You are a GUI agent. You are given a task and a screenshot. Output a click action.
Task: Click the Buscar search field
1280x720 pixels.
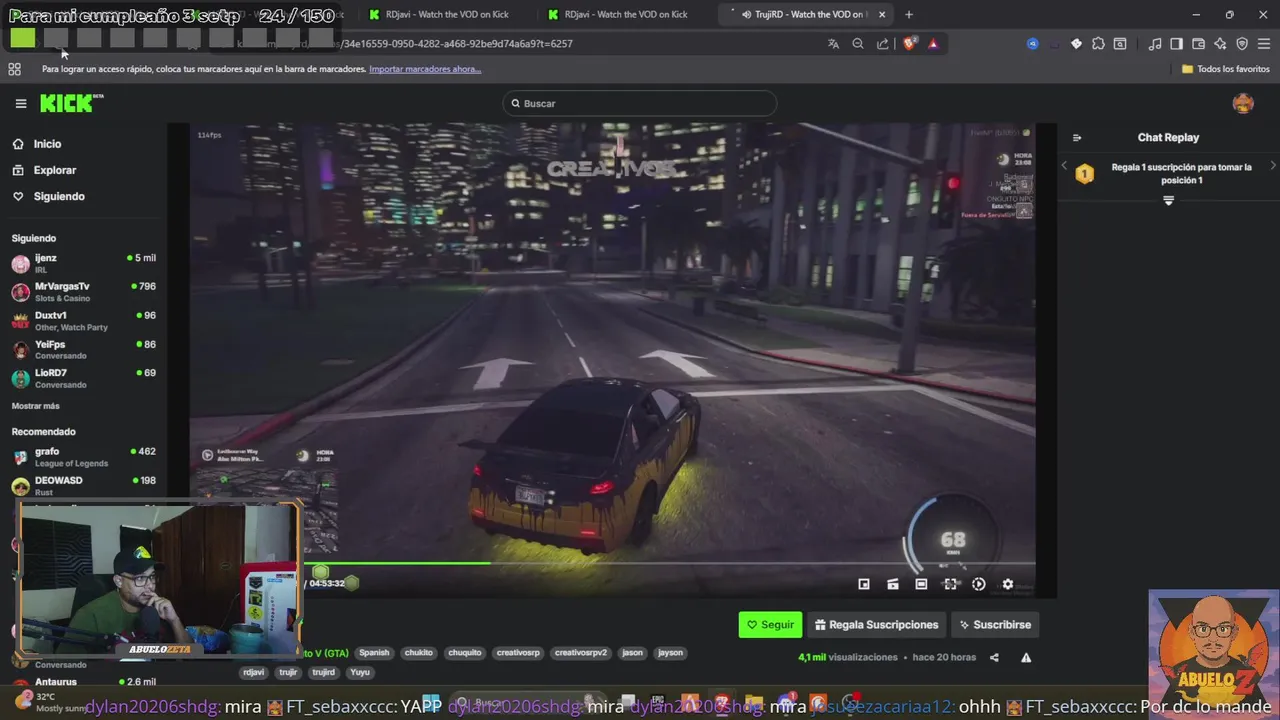(640, 103)
